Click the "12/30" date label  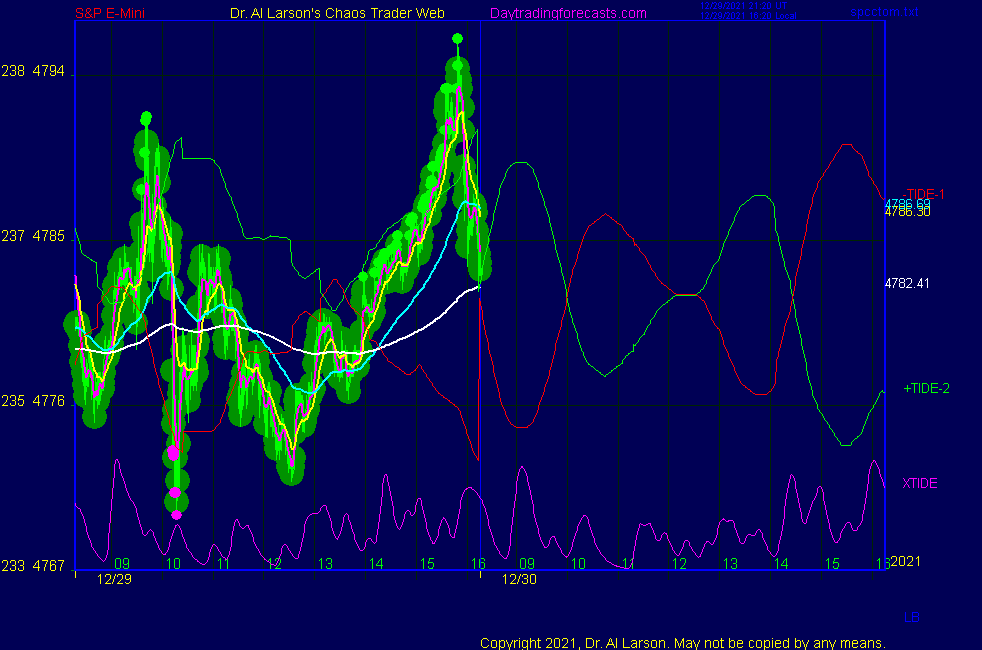pos(519,579)
